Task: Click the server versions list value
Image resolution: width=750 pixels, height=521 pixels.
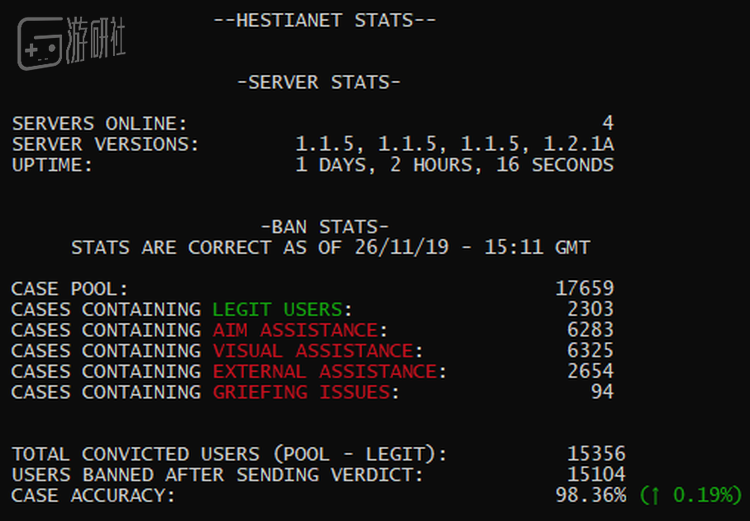Action: (454, 145)
